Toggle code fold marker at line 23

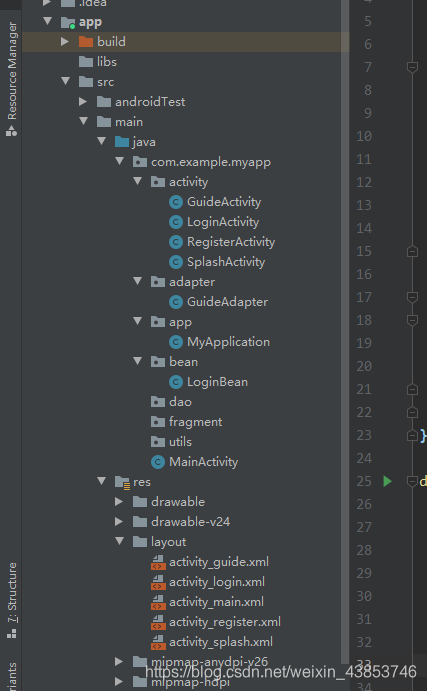pyautogui.click(x=412, y=435)
